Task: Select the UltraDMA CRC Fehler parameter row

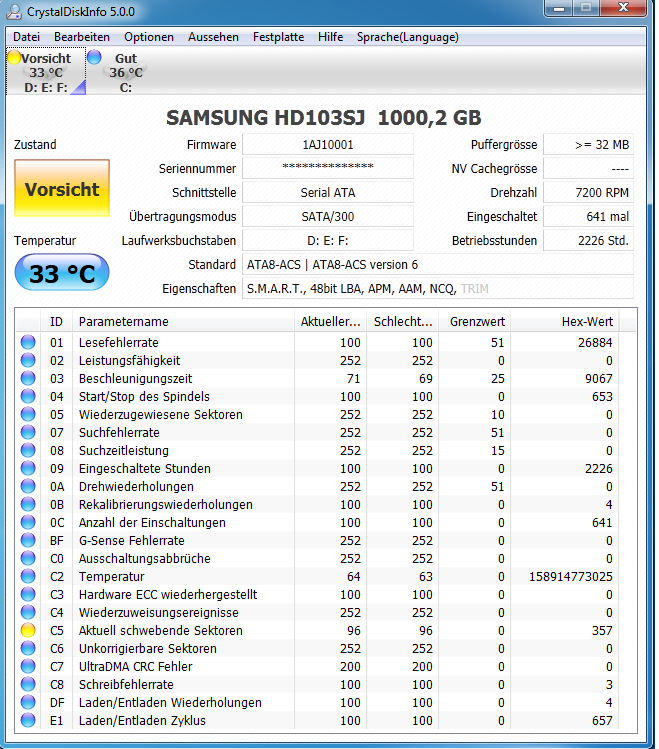Action: (x=318, y=666)
